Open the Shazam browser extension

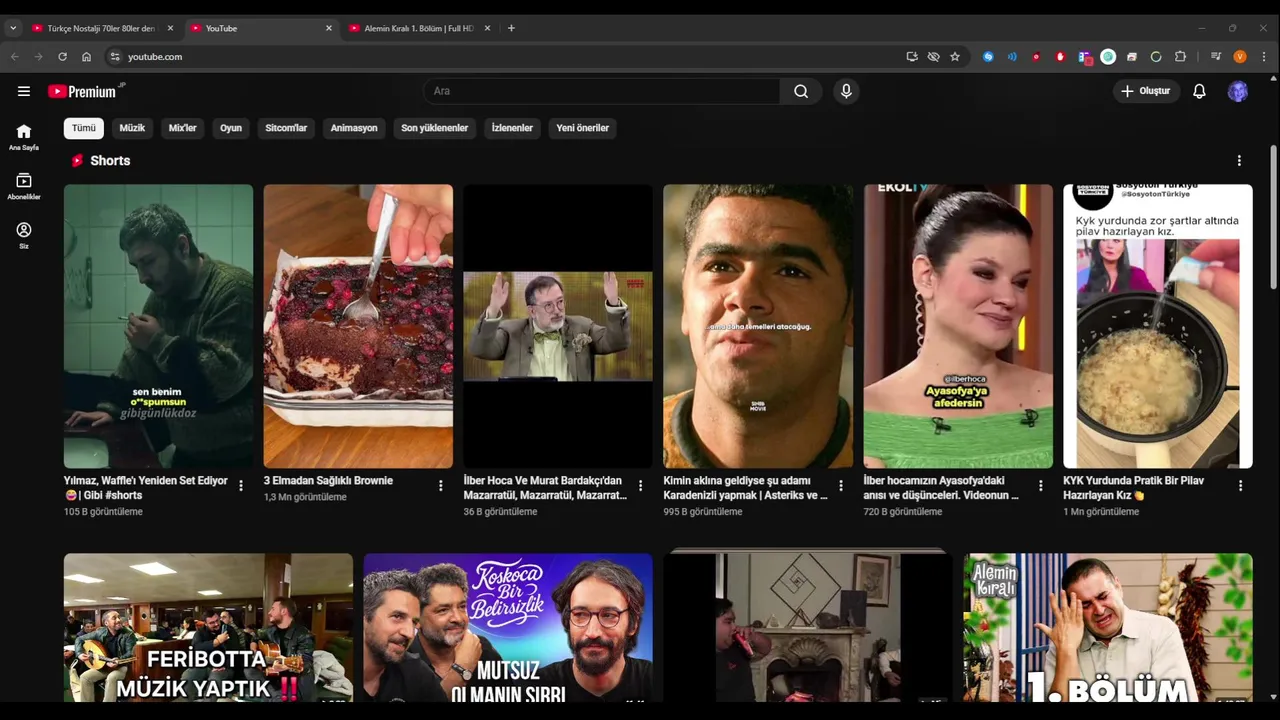pyautogui.click(x=988, y=57)
